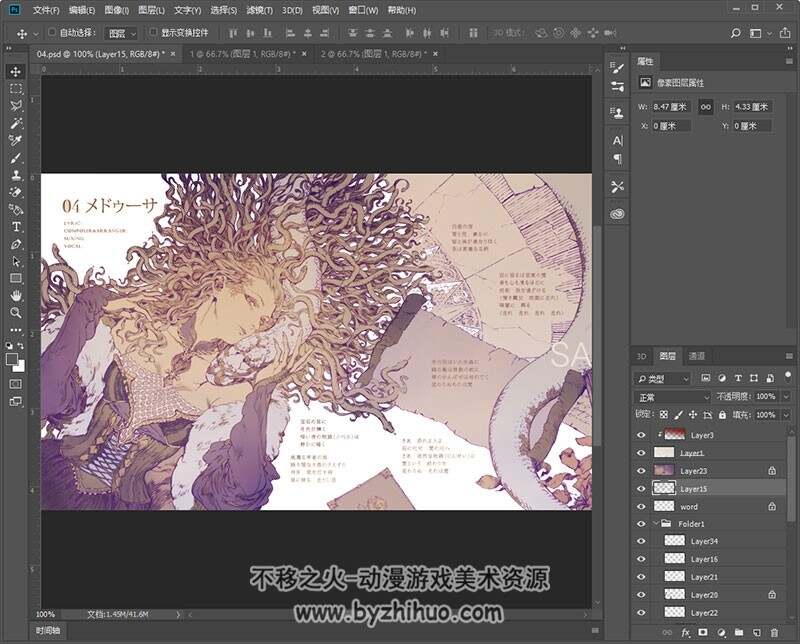This screenshot has height=644, width=800.
Task: Select the Hand tool
Action: pos(16,295)
